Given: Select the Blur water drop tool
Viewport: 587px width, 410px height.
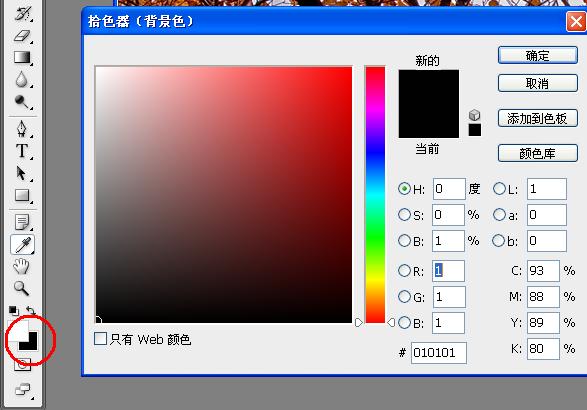Looking at the screenshot, I should click(22, 79).
